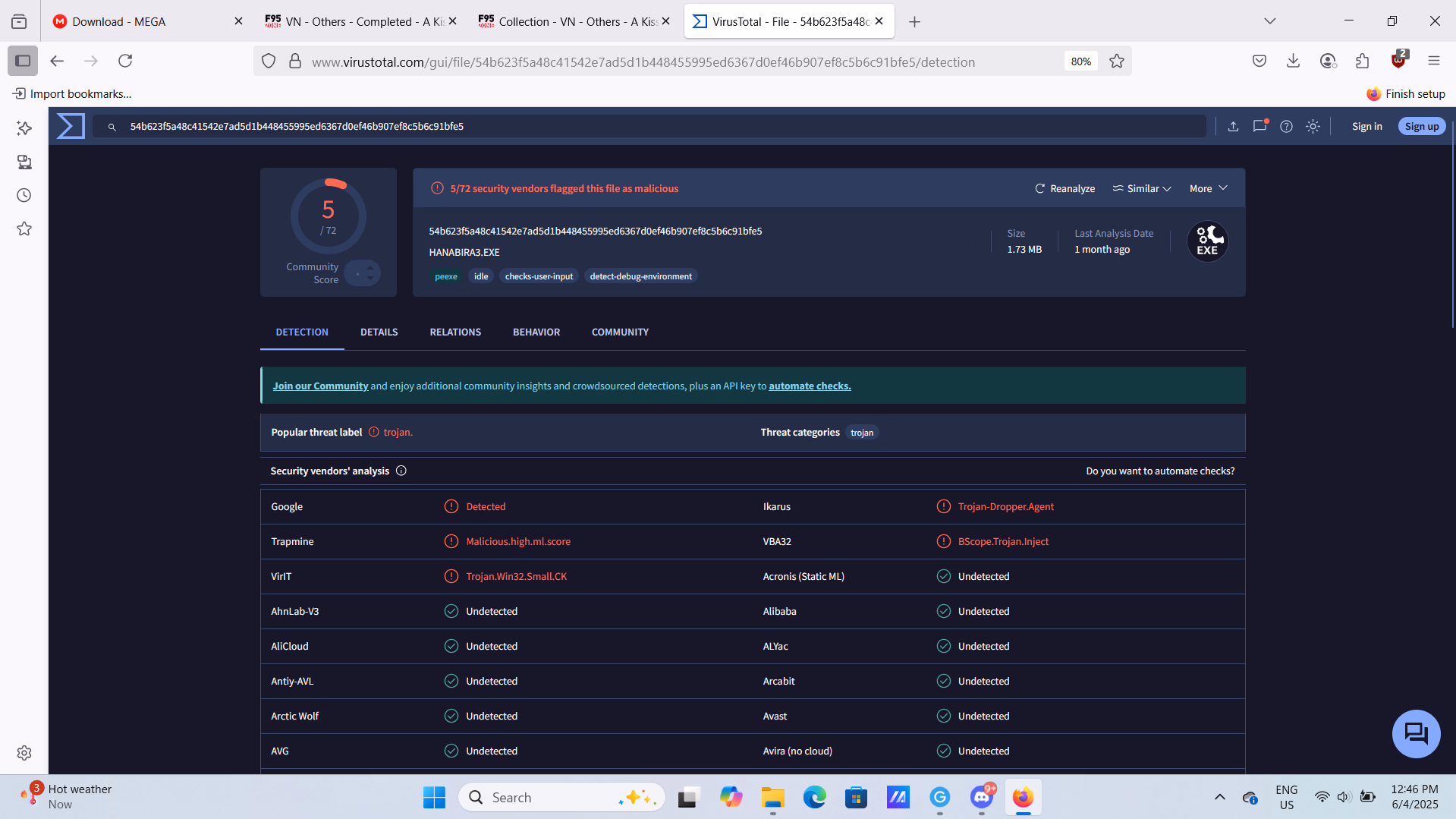This screenshot has height=819, width=1456.
Task: Open the ENG US language switcher
Action: pyautogui.click(x=1286, y=797)
